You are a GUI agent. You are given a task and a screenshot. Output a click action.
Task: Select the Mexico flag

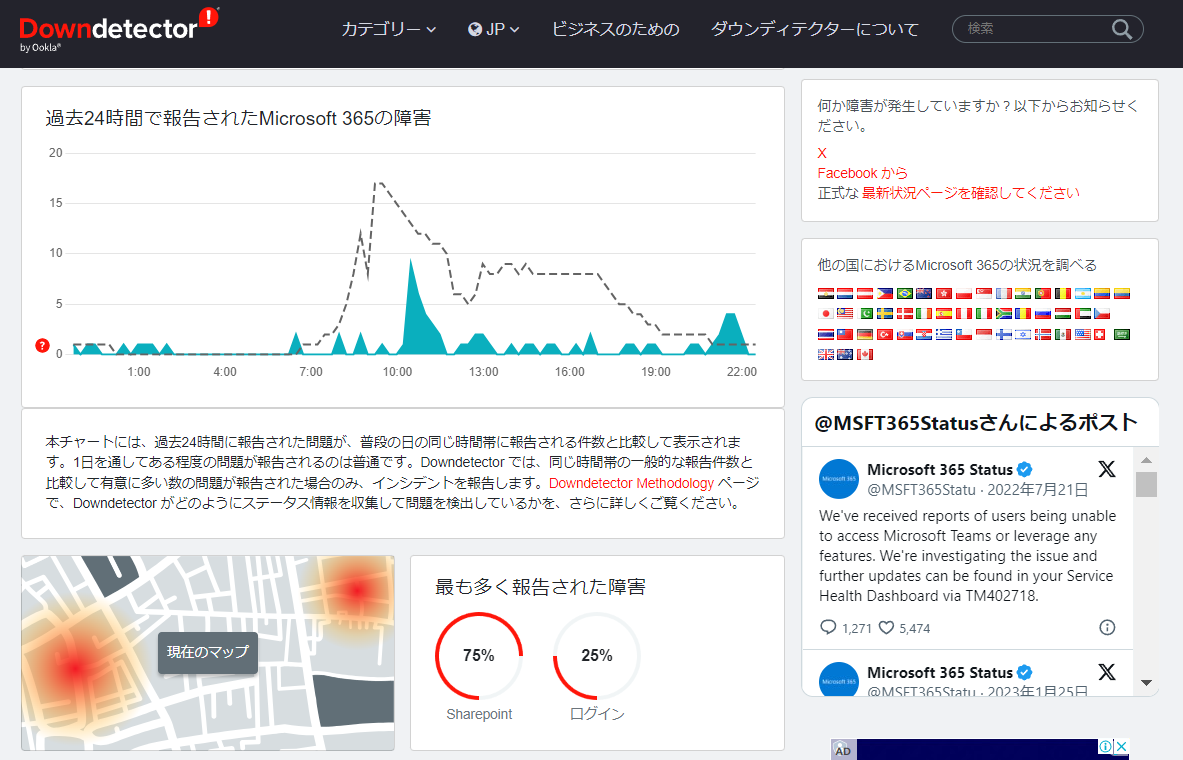(x=1063, y=334)
